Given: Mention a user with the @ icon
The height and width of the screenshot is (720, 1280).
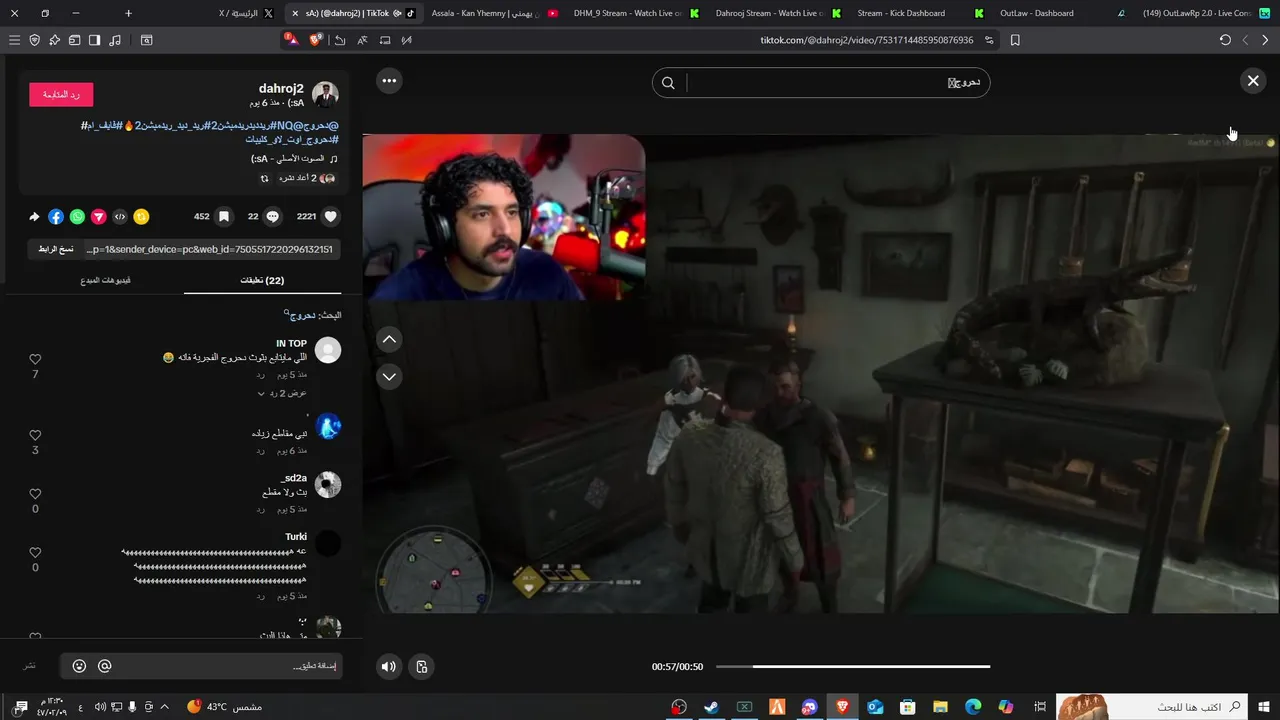Looking at the screenshot, I should coord(104,666).
